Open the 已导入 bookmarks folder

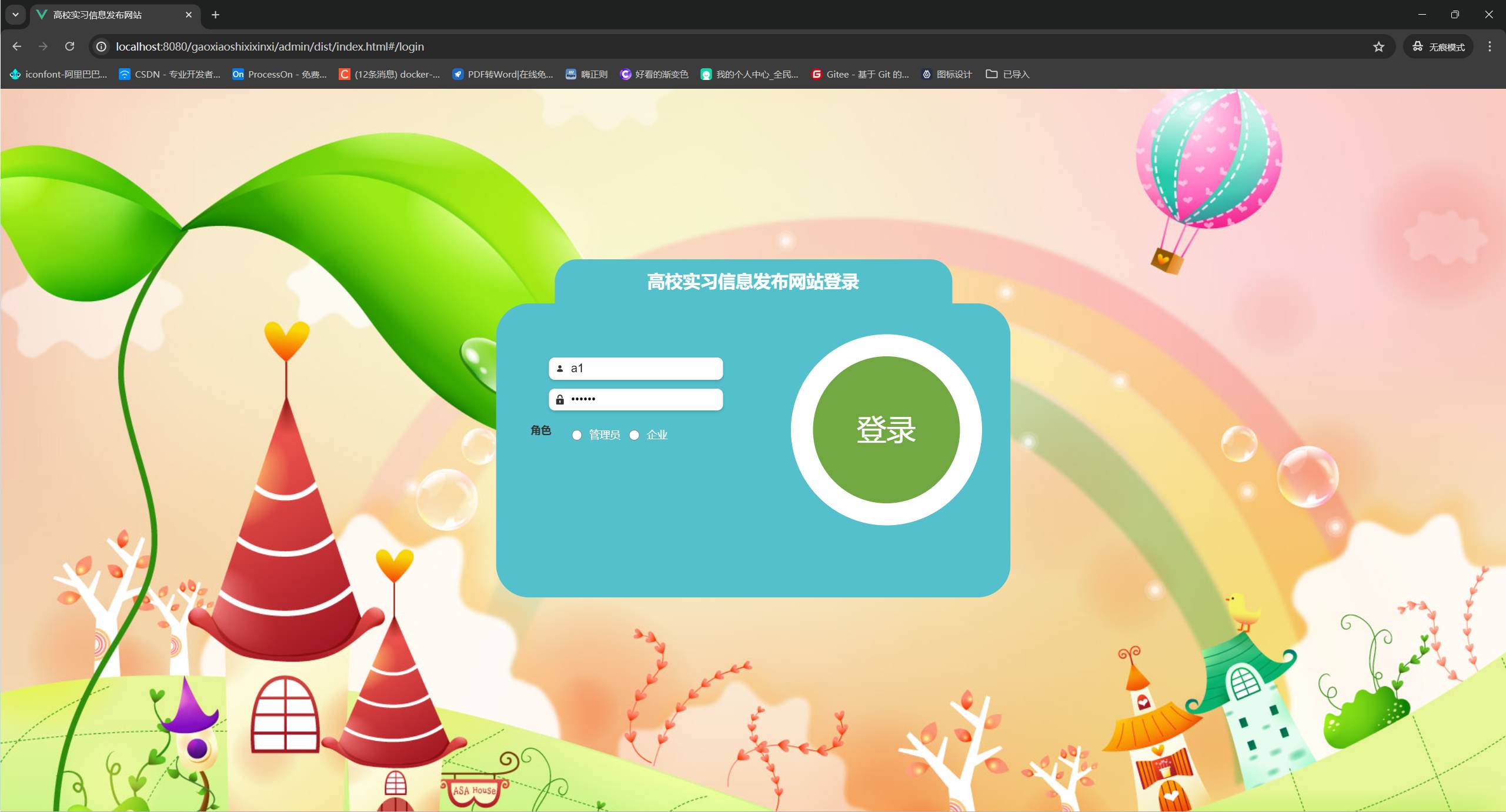point(1007,74)
